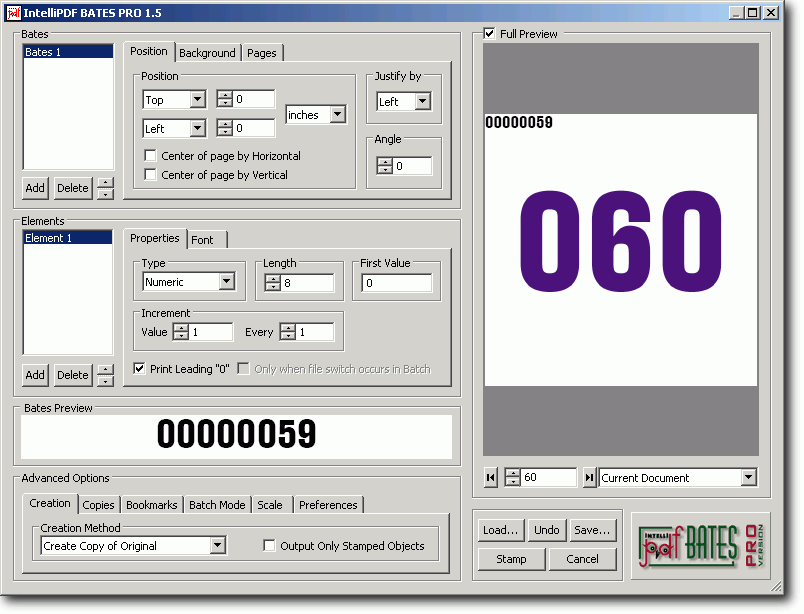Click the Load... button
Viewport: 804px width, 614px height.
[x=500, y=530]
